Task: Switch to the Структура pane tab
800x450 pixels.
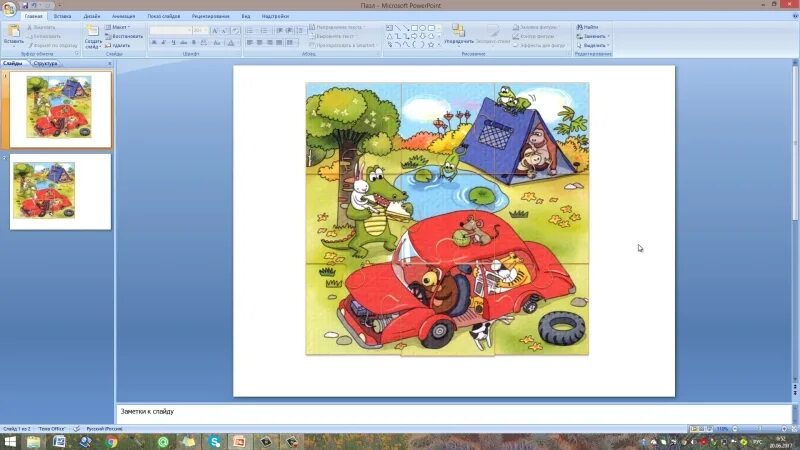Action: [x=45, y=64]
